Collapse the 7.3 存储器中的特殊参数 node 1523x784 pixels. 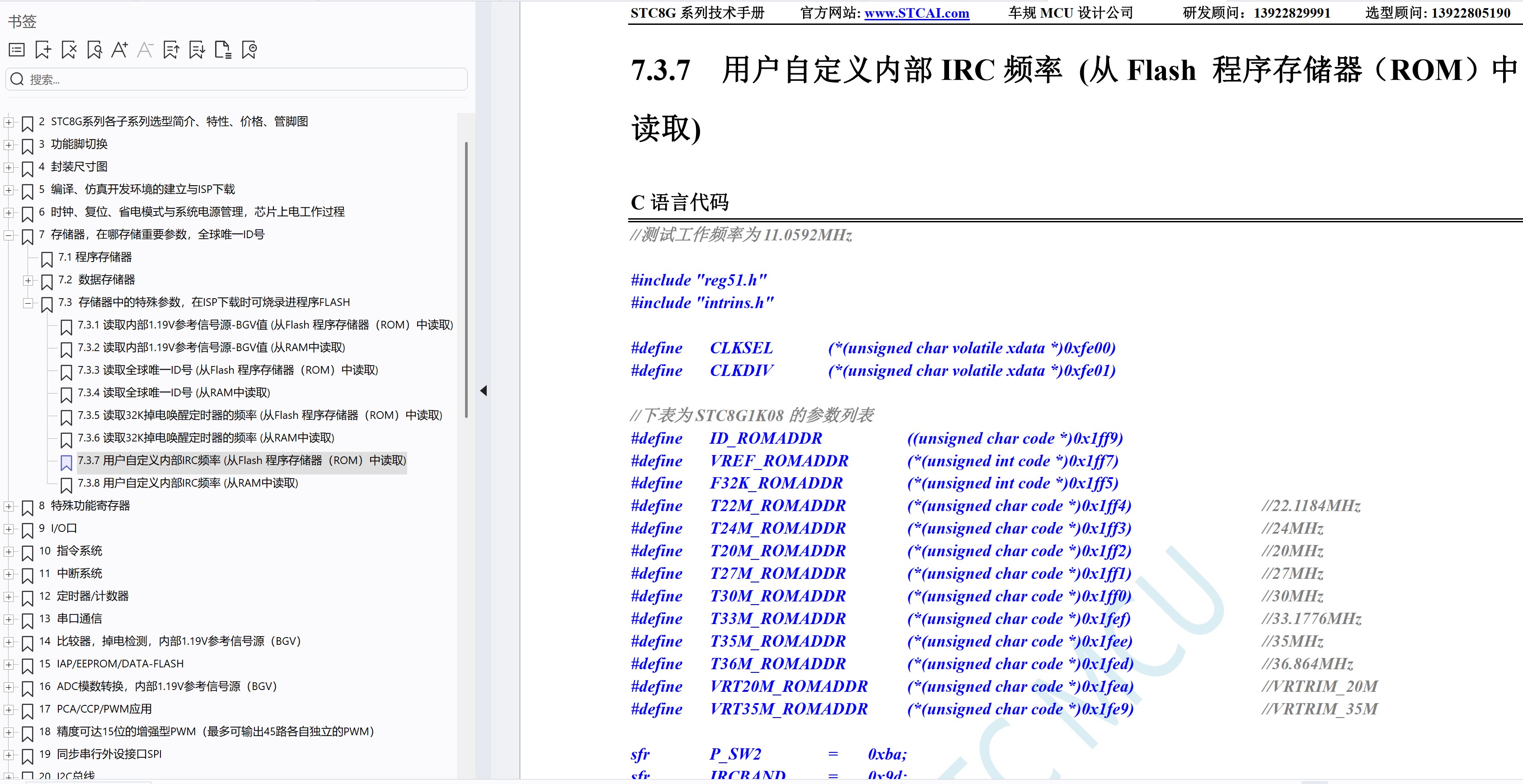point(28,303)
